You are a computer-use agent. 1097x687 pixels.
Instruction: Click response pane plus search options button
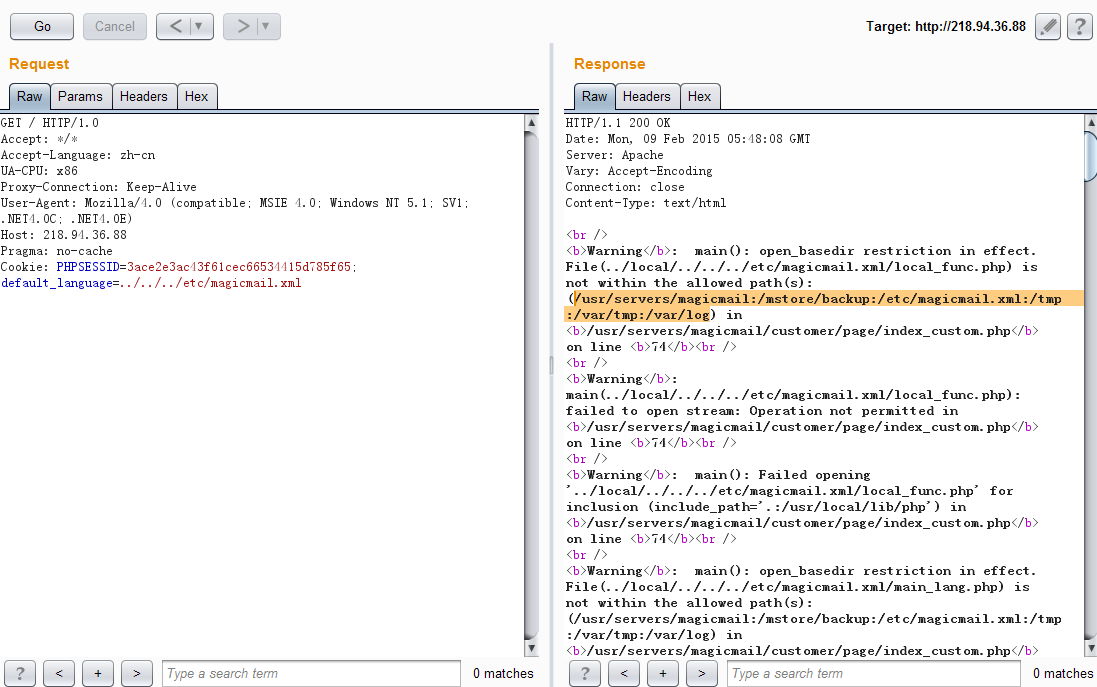coord(663,674)
